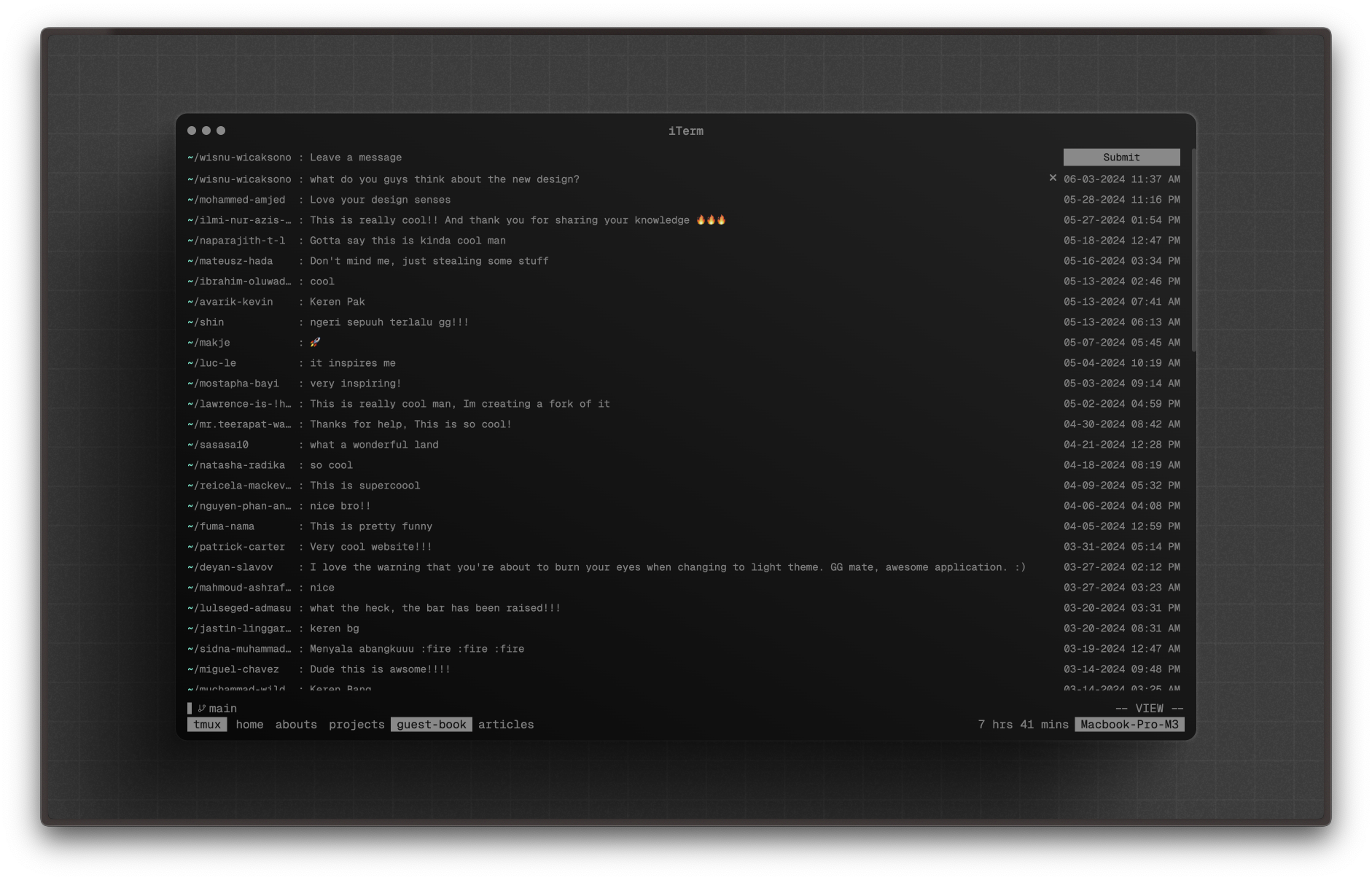
Task: Click the rocket emoji in makje's message
Action: [315, 342]
